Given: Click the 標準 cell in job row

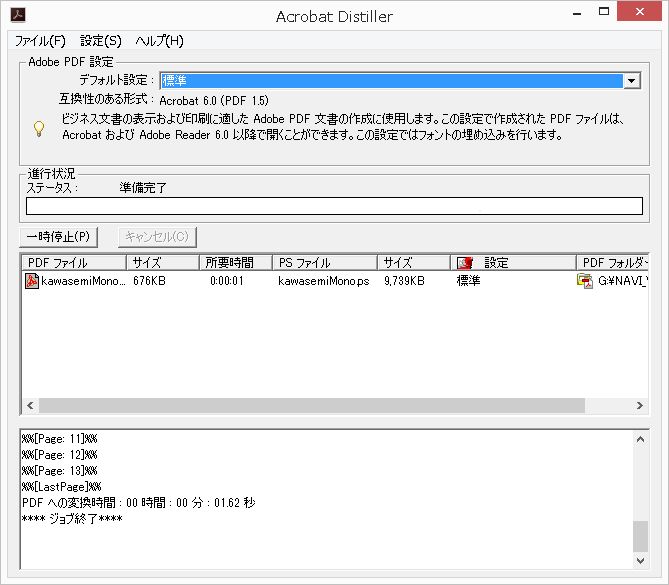Looking at the screenshot, I should 468,281.
